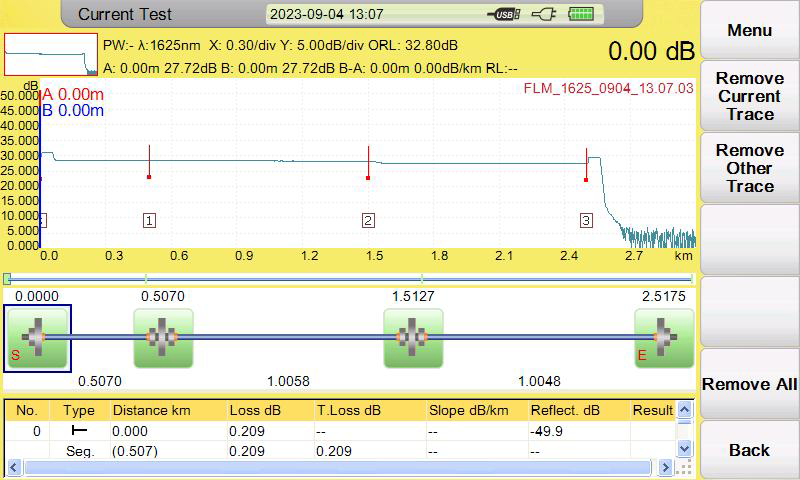
Task: Select the end connector icon marked E
Action: click(664, 338)
